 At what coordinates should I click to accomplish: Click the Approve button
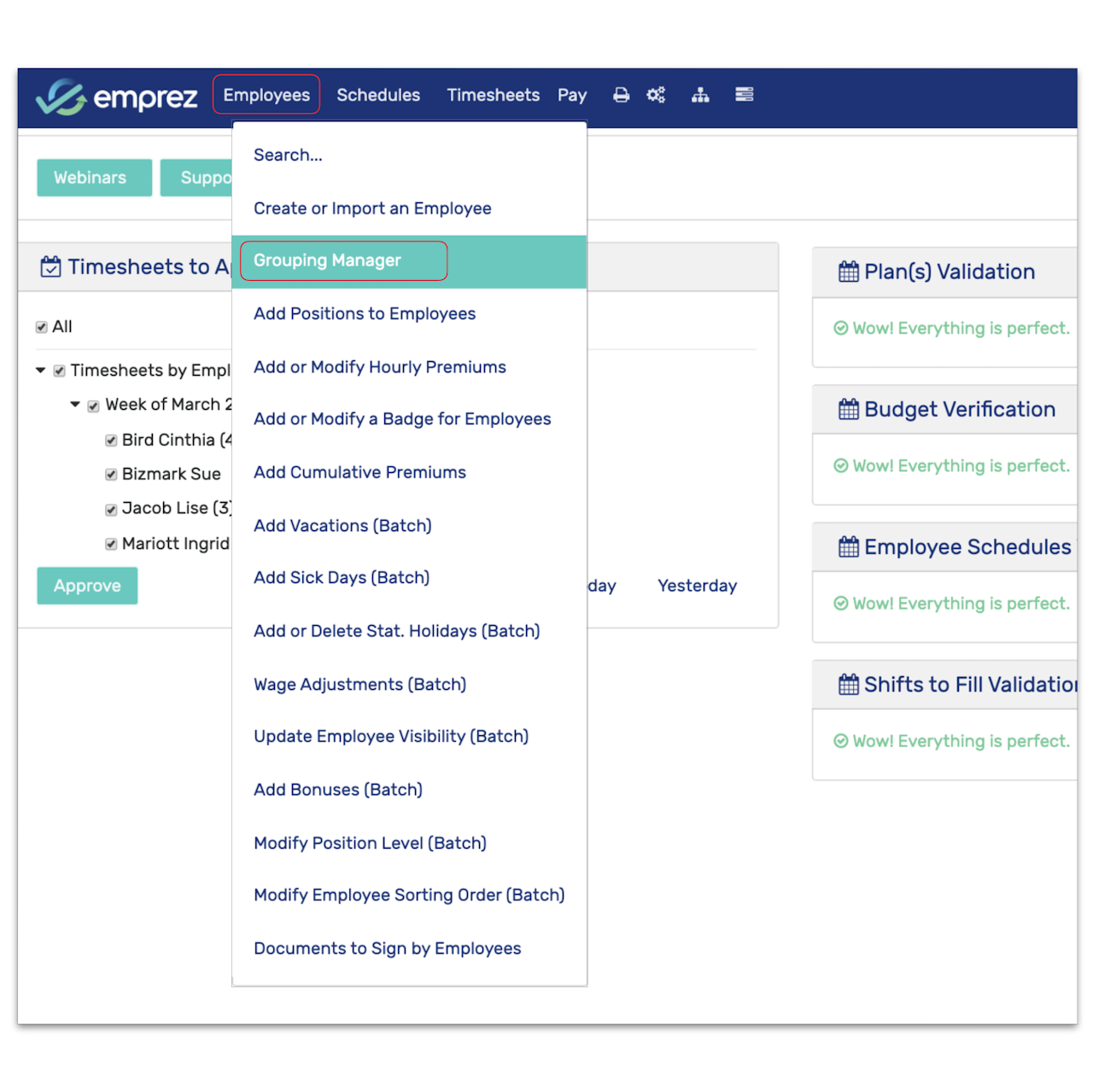click(87, 586)
